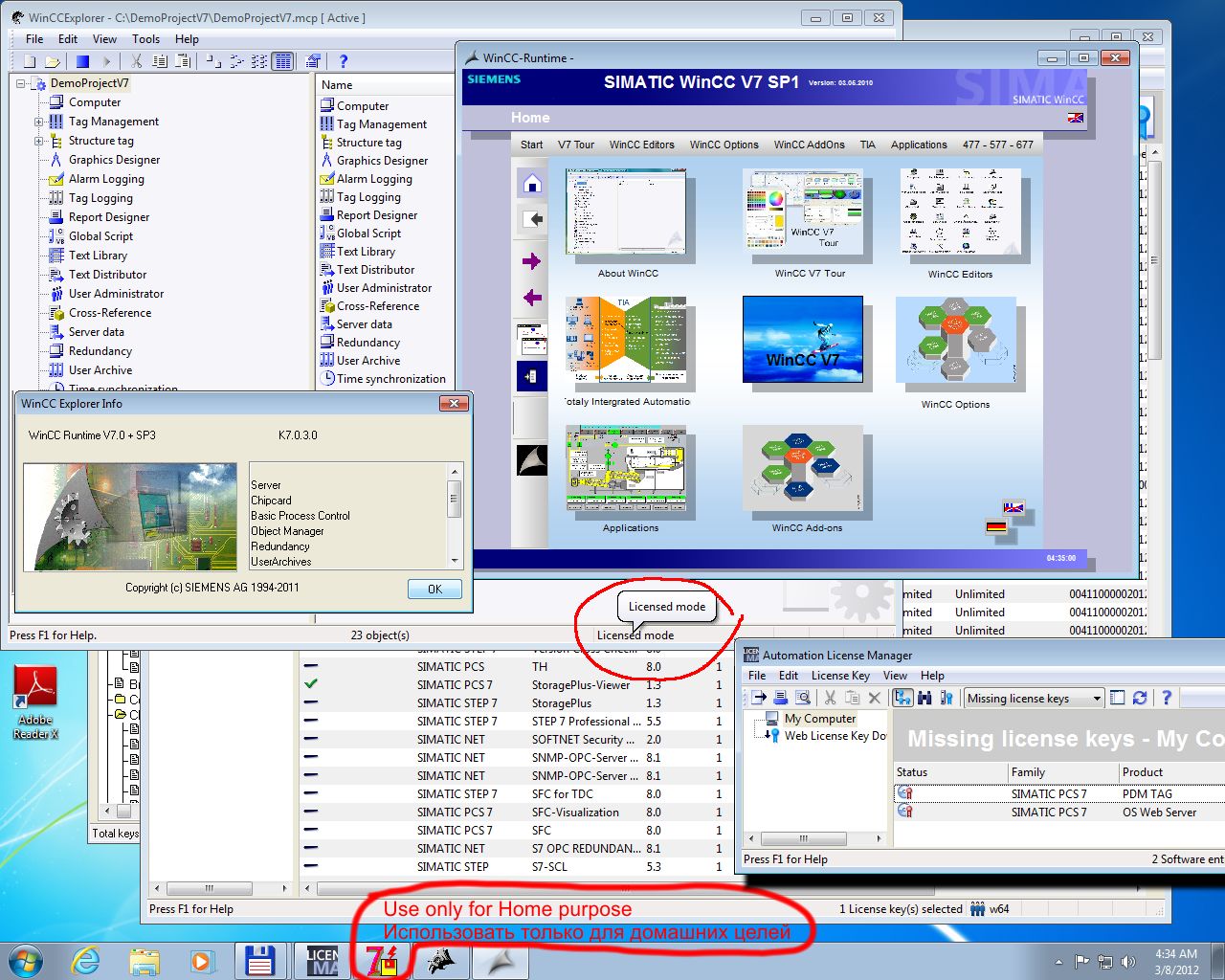Screen dimensions: 1225x980
Task: Click WinCC Add-ons thumbnail in runtime
Action: click(x=802, y=469)
